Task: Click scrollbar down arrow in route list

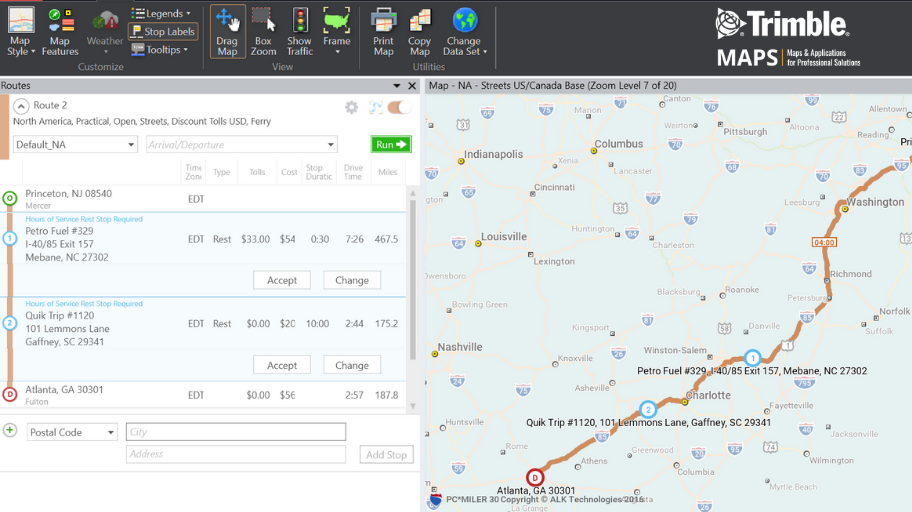Action: click(x=413, y=406)
